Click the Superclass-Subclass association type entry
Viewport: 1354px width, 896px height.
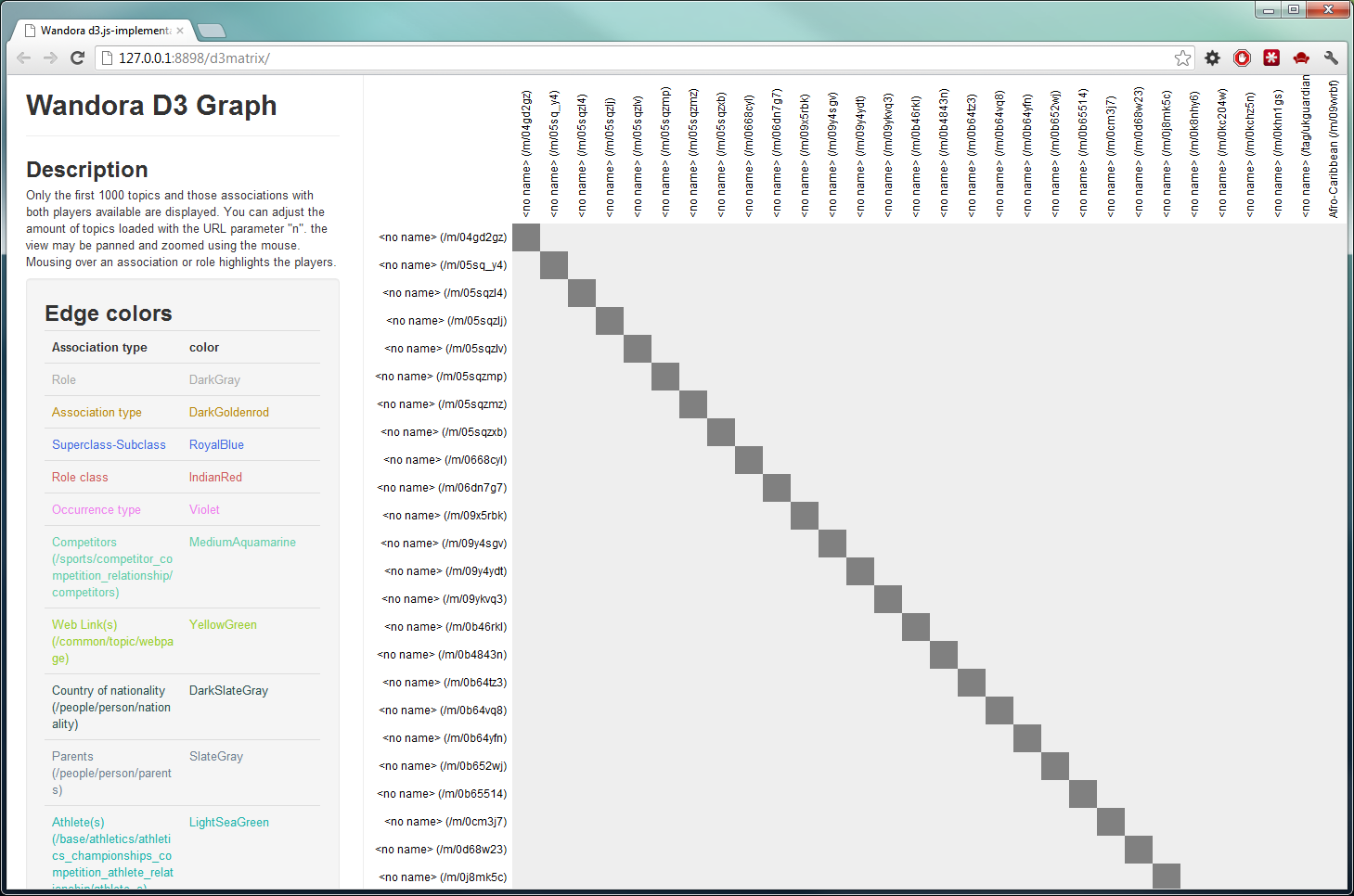(109, 445)
